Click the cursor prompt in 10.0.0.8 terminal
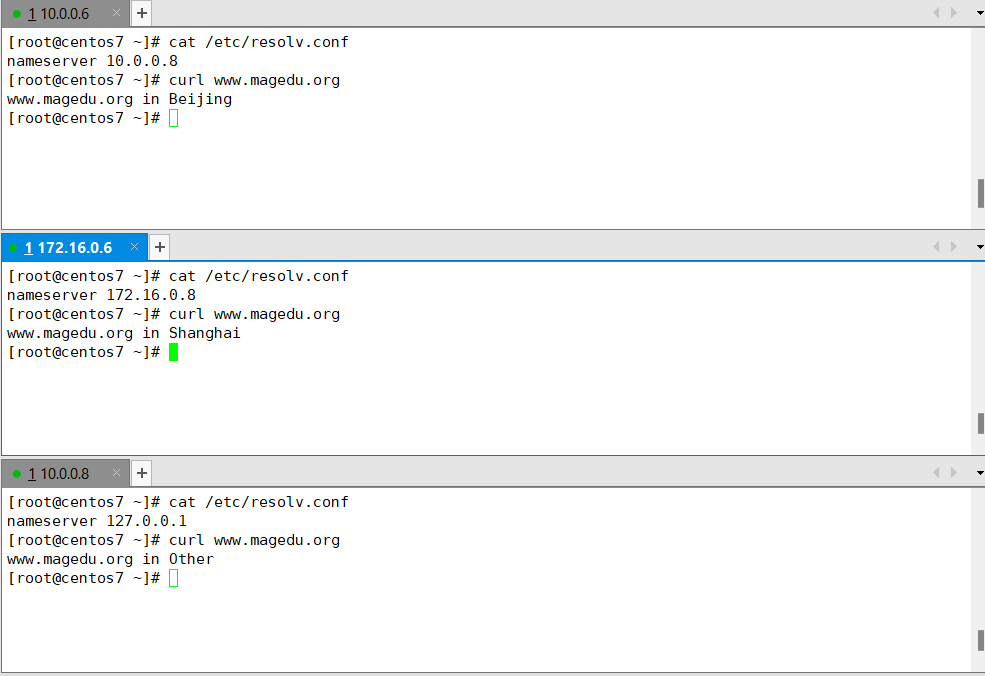 [173, 579]
